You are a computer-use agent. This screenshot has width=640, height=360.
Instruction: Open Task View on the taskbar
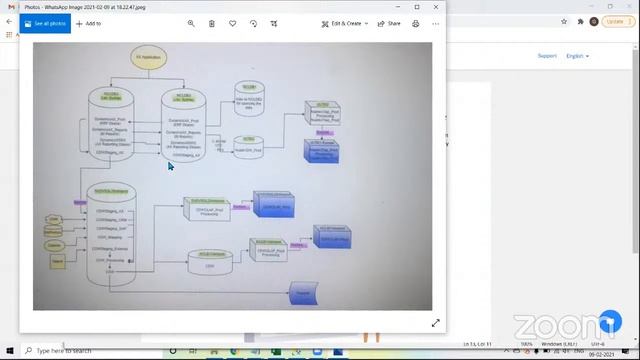coord(193,351)
